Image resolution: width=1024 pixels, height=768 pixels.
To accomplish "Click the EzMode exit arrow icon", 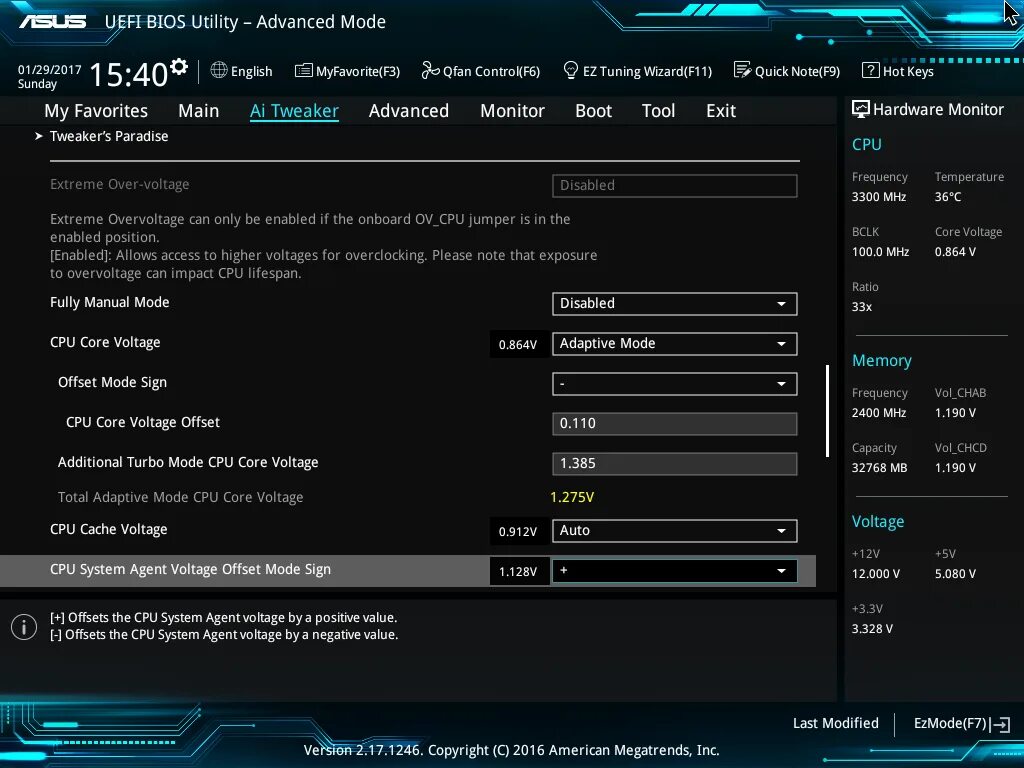I will (1000, 724).
